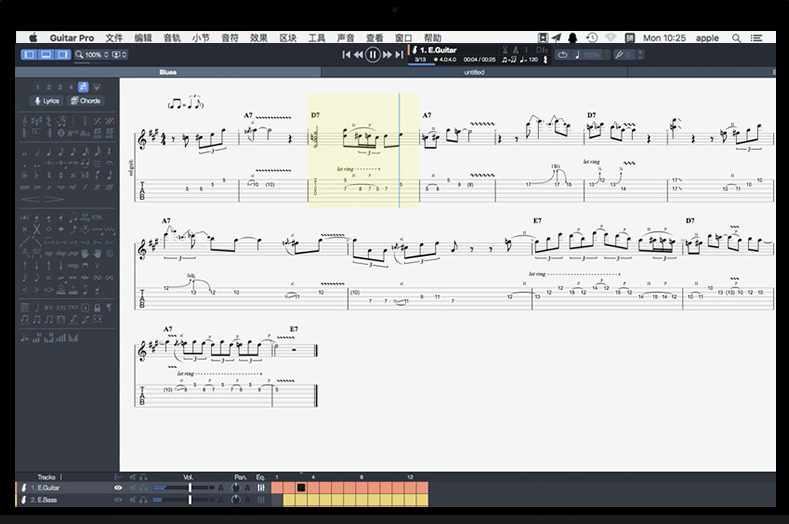Mute the E.Guitar track
The height and width of the screenshot is (524, 789).
tap(133, 488)
